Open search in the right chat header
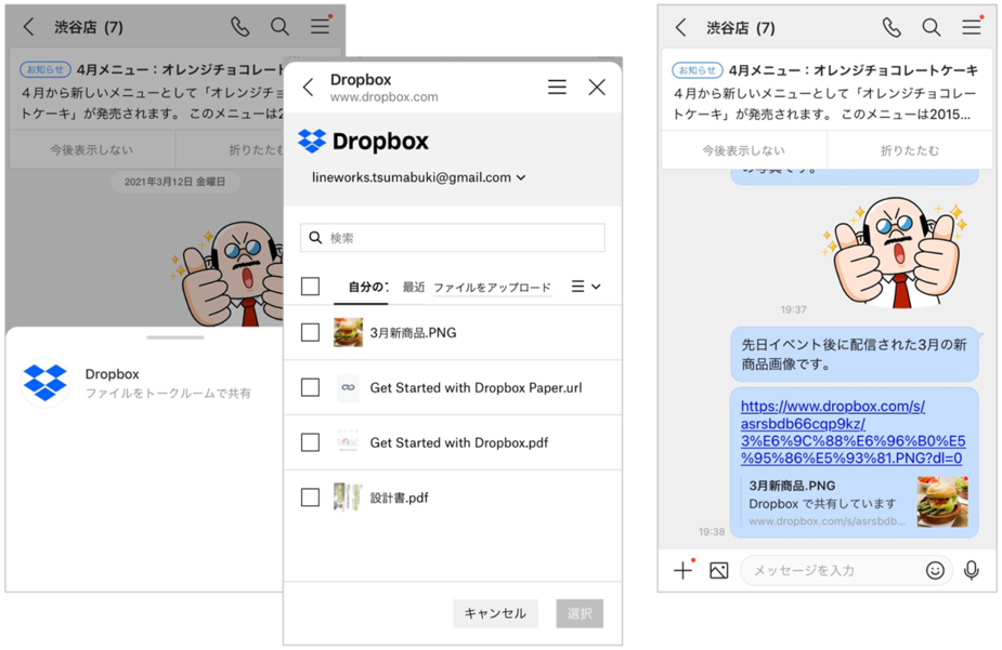 931,27
